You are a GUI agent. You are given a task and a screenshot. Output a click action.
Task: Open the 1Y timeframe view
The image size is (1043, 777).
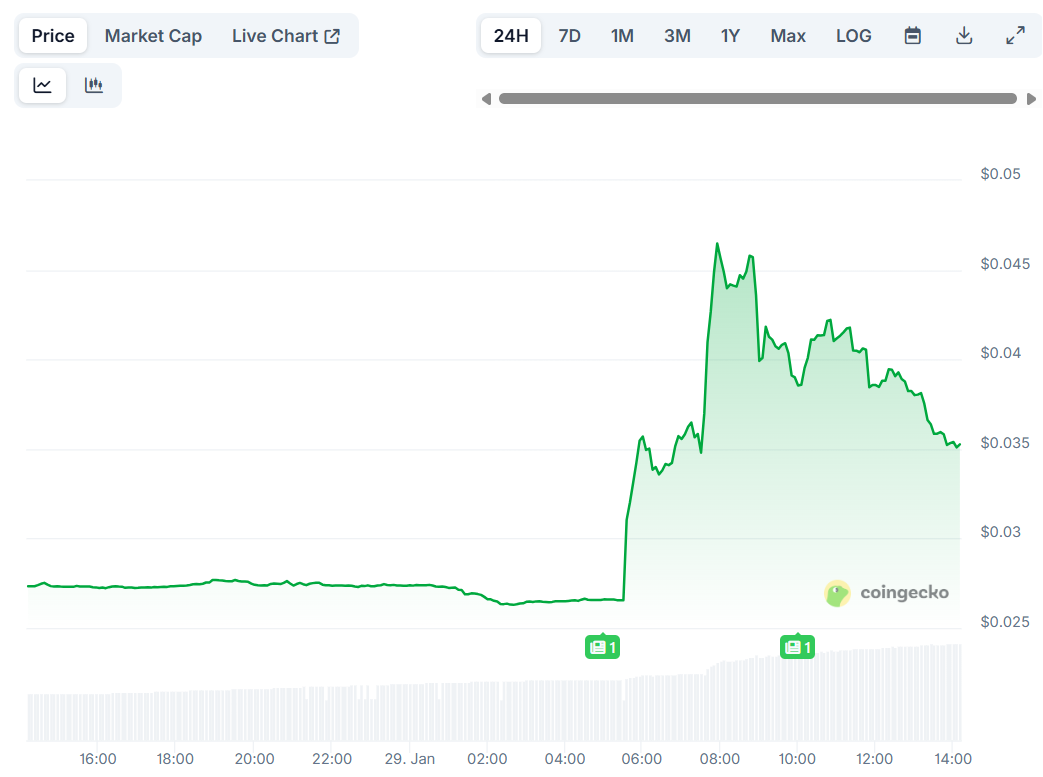(730, 35)
